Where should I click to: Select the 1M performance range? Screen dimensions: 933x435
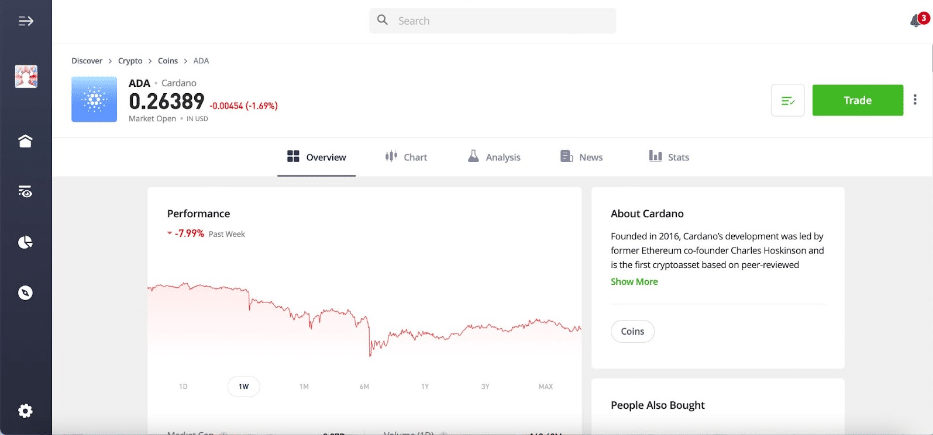point(304,387)
